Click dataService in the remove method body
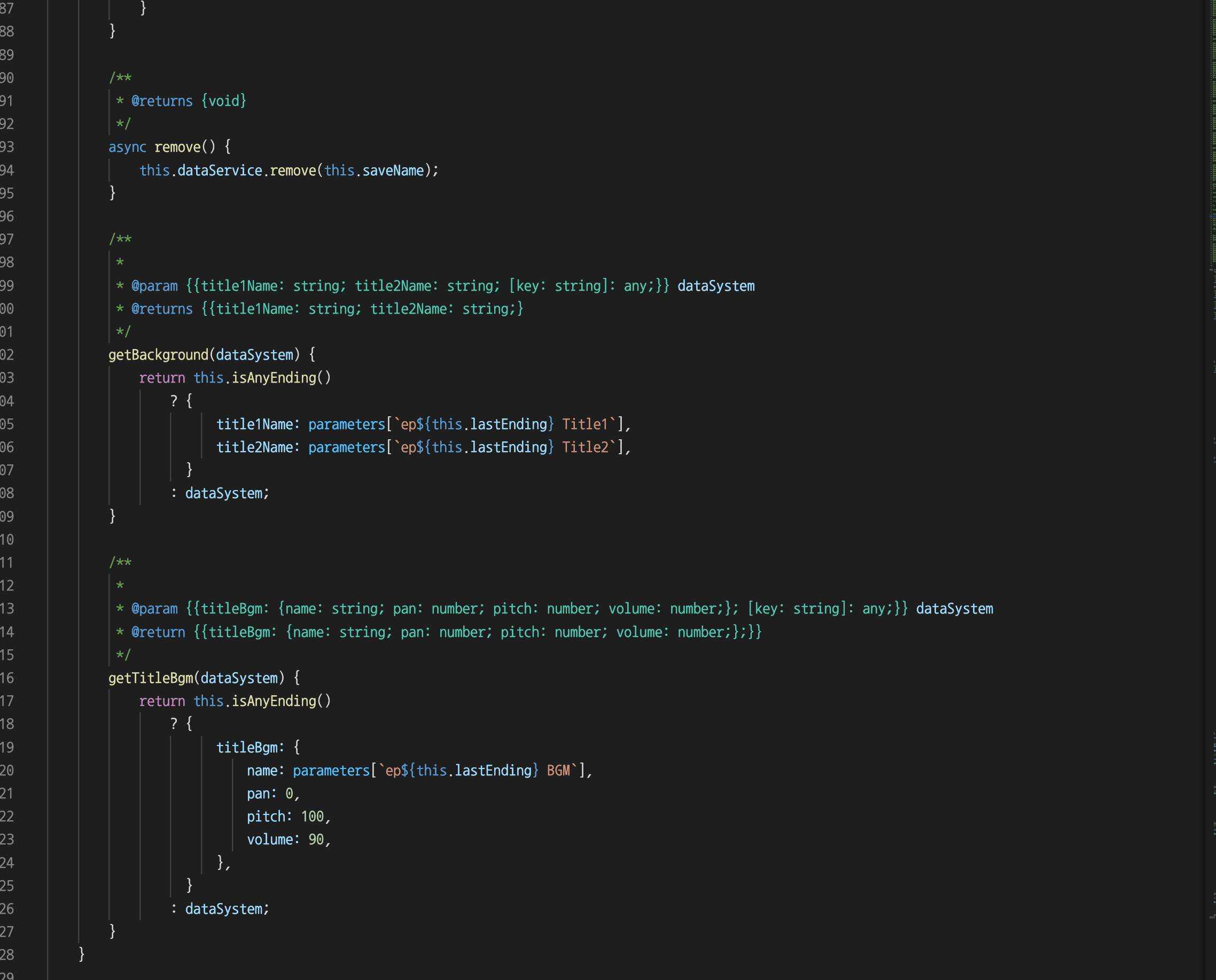 (220, 170)
